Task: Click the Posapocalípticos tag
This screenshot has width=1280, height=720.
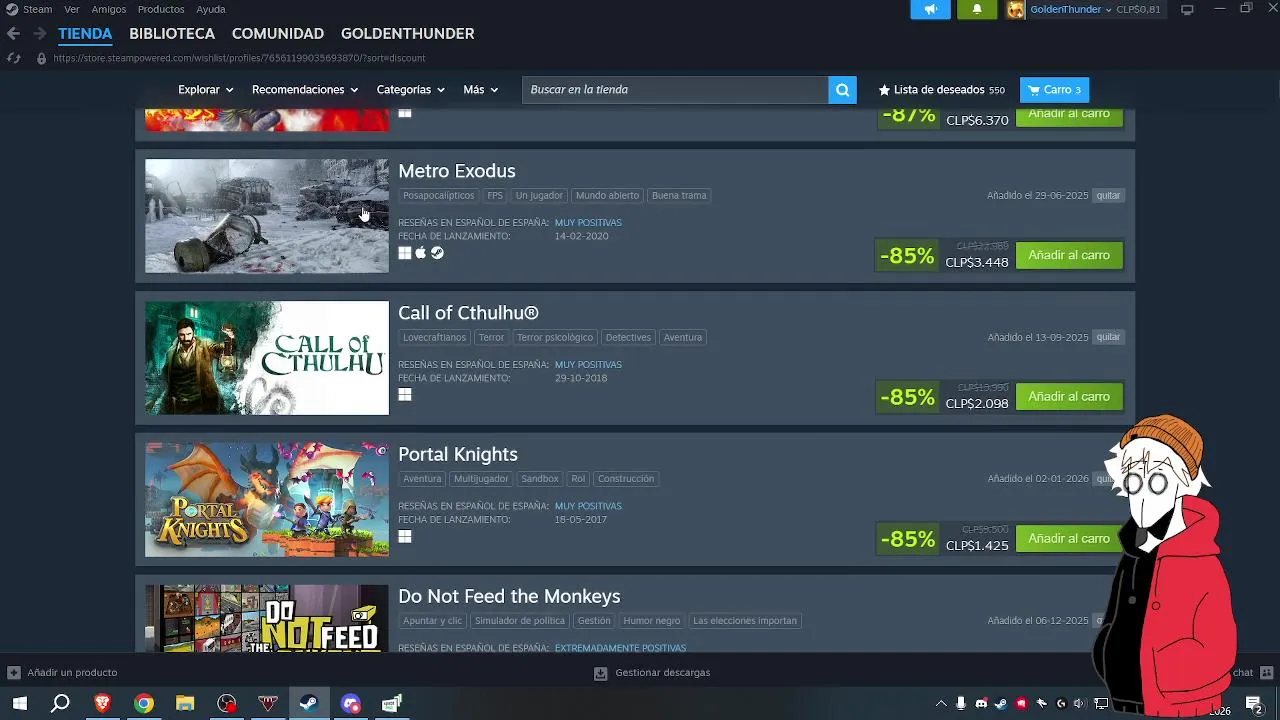Action: (x=438, y=196)
